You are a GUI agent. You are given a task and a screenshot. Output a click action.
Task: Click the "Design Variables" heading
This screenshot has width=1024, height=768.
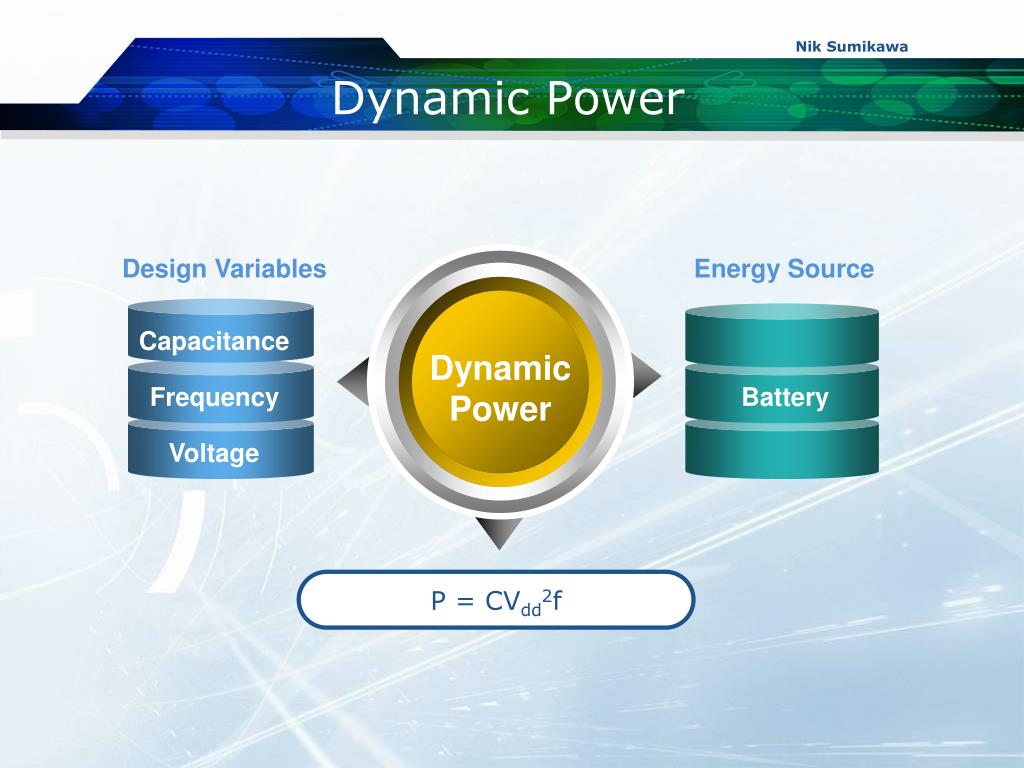coord(224,268)
